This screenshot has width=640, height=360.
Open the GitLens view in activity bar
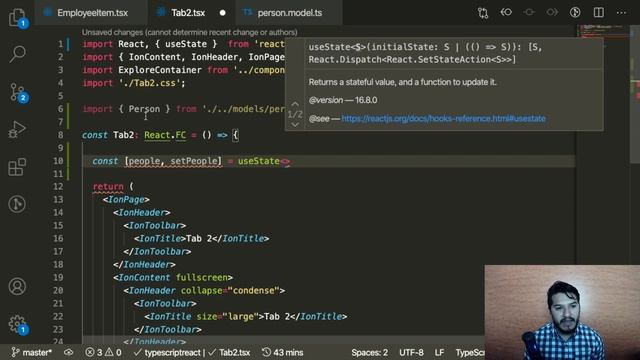[17, 204]
